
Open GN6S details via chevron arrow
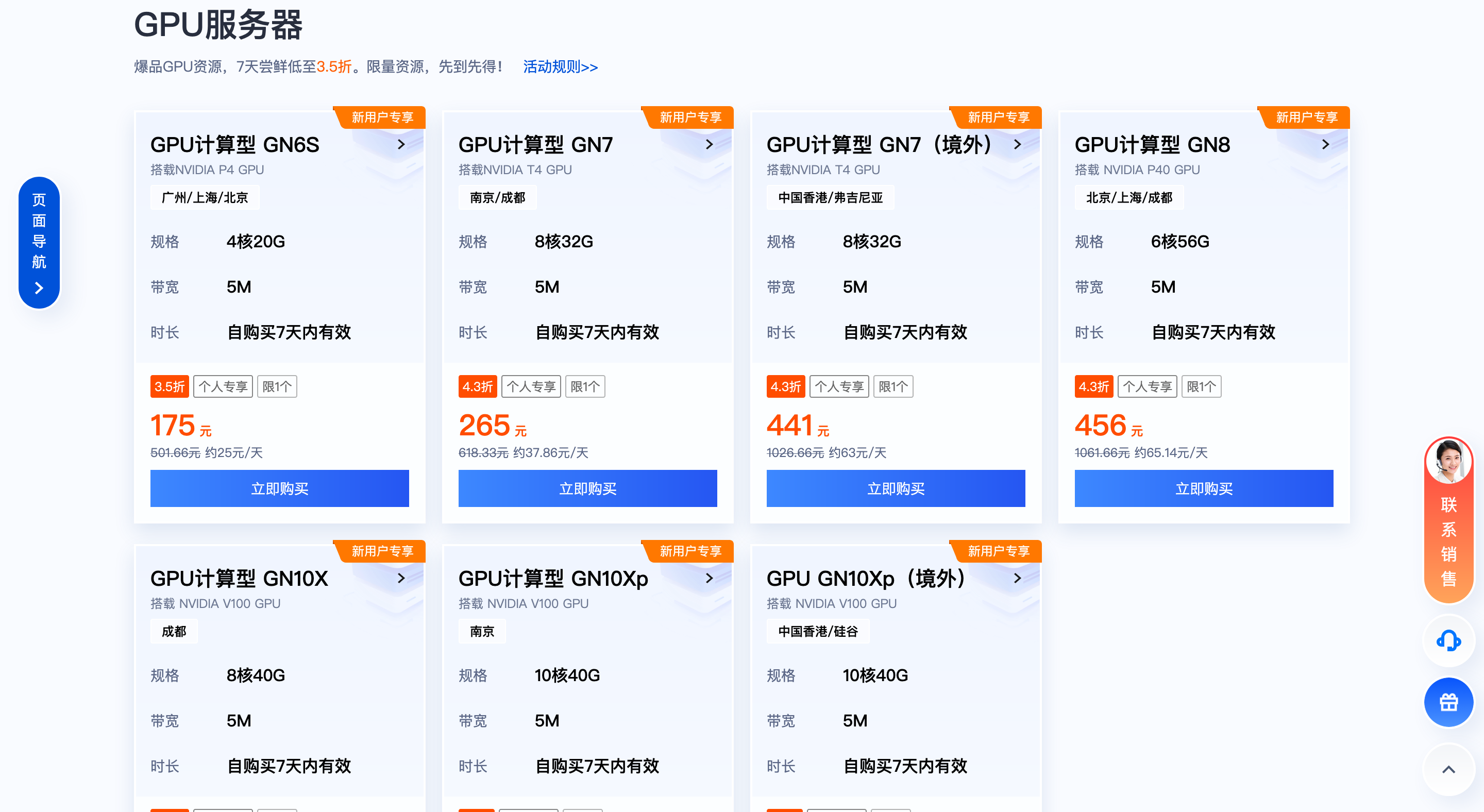click(x=401, y=145)
